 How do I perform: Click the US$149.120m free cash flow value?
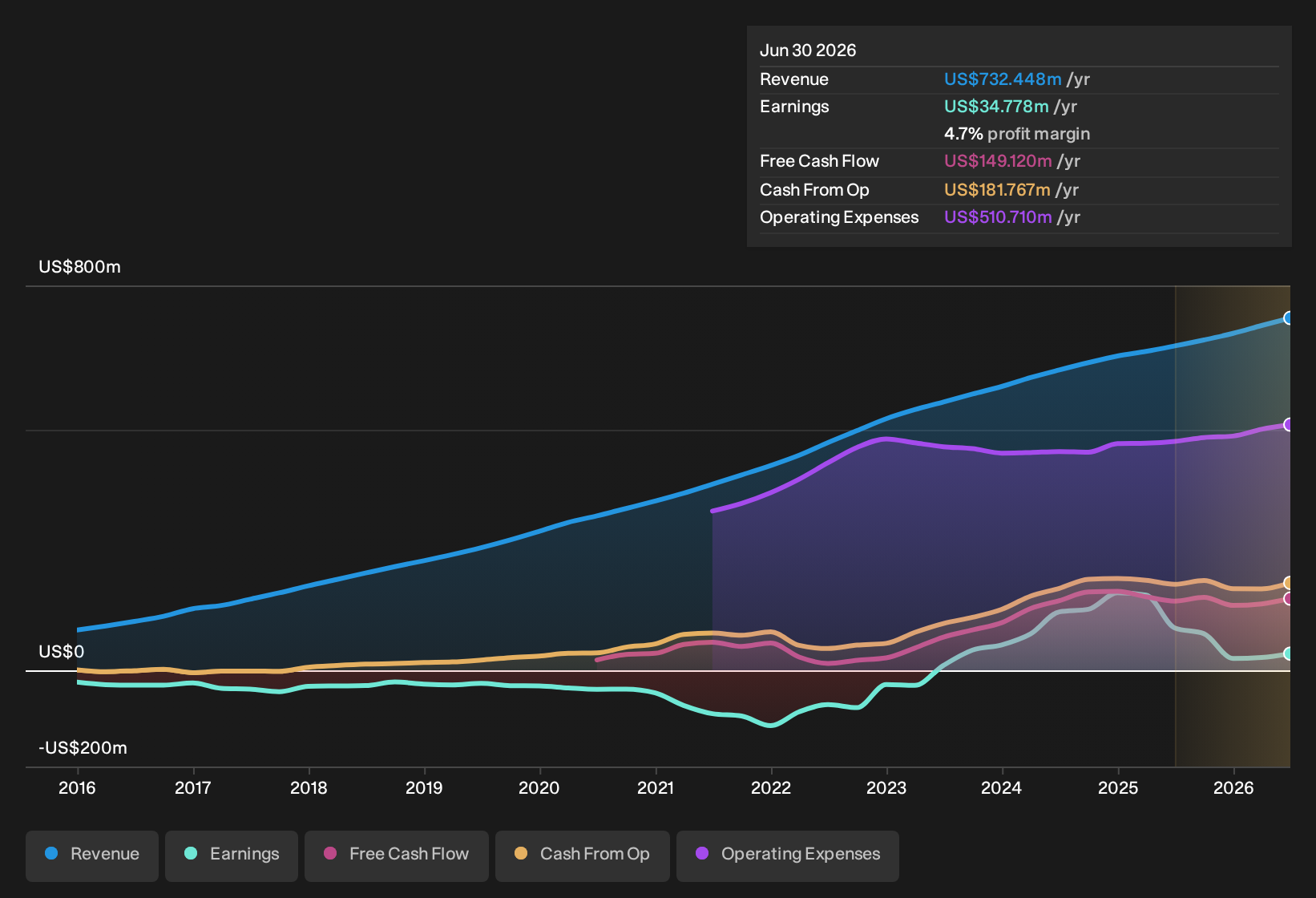click(998, 161)
